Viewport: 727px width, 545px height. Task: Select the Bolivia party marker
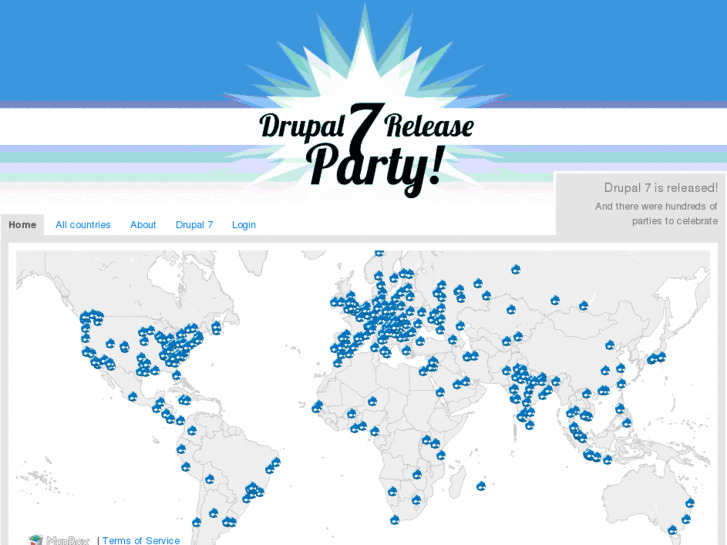pyautogui.click(x=210, y=479)
